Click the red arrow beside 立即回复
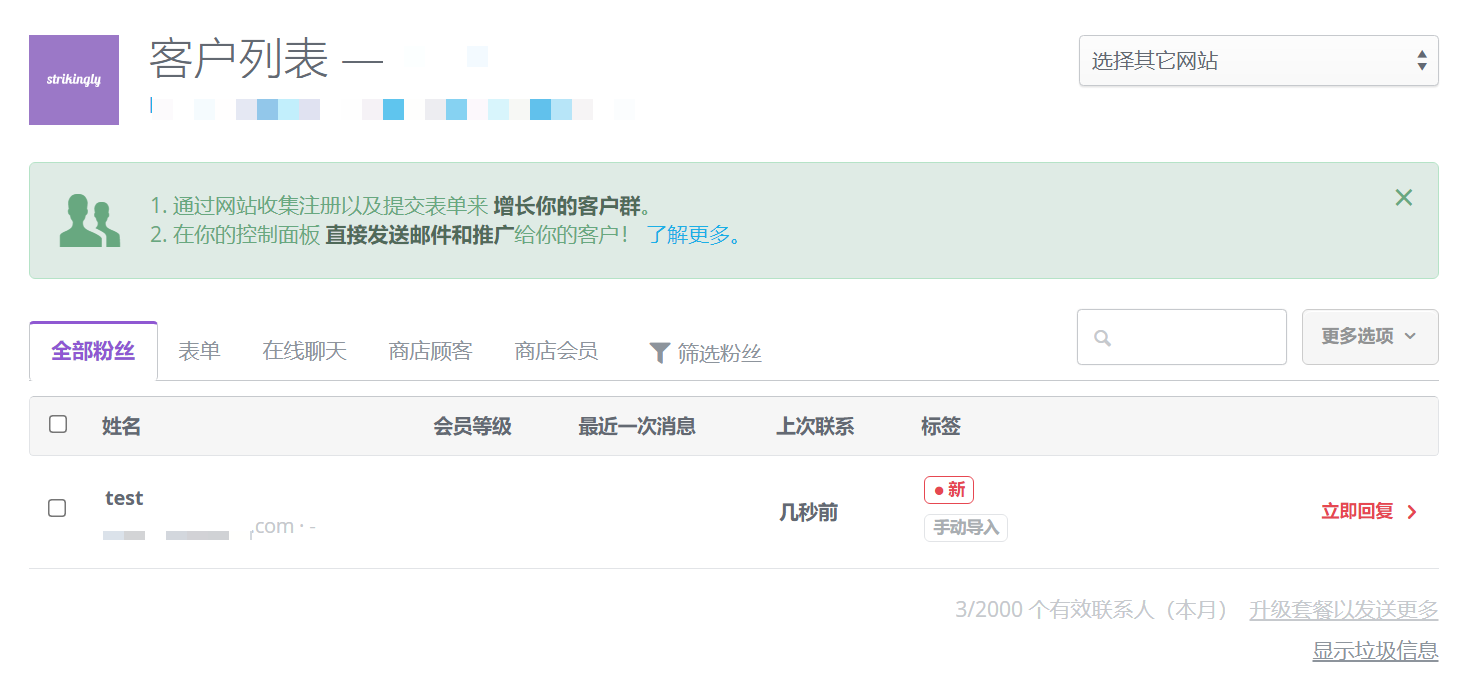Image resolution: width=1480 pixels, height=691 pixels. 1412,512
